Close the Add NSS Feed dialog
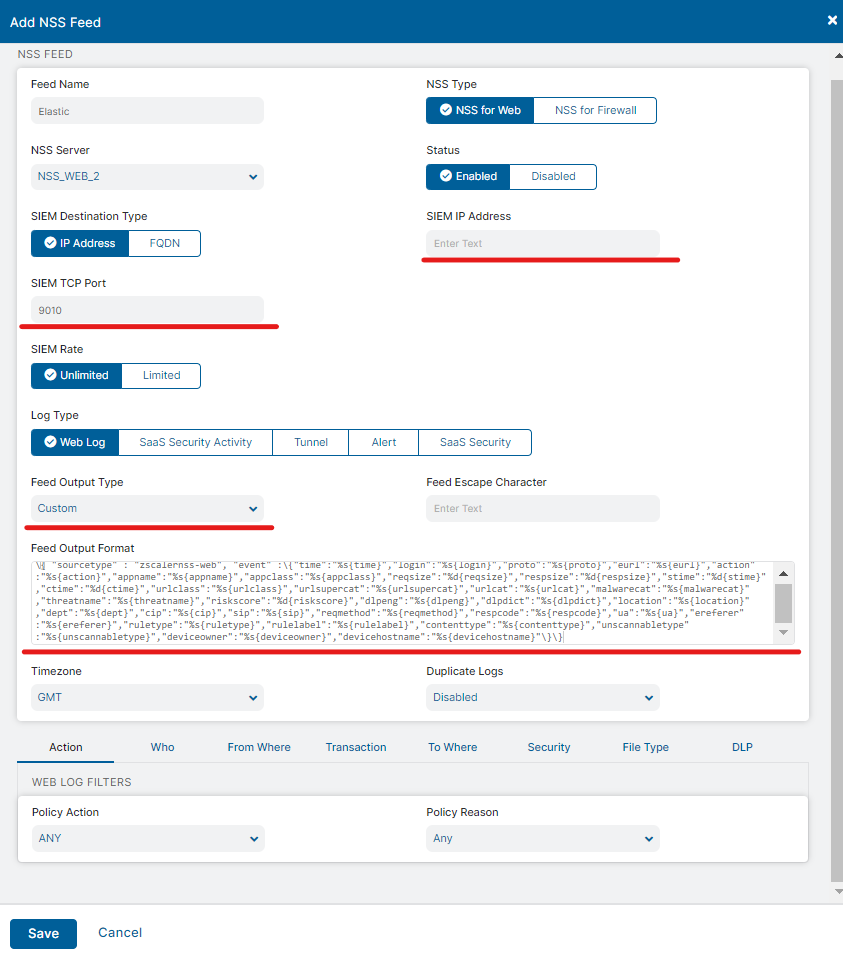Screen dimensions: 843x957 pyautogui.click(x=831, y=19)
